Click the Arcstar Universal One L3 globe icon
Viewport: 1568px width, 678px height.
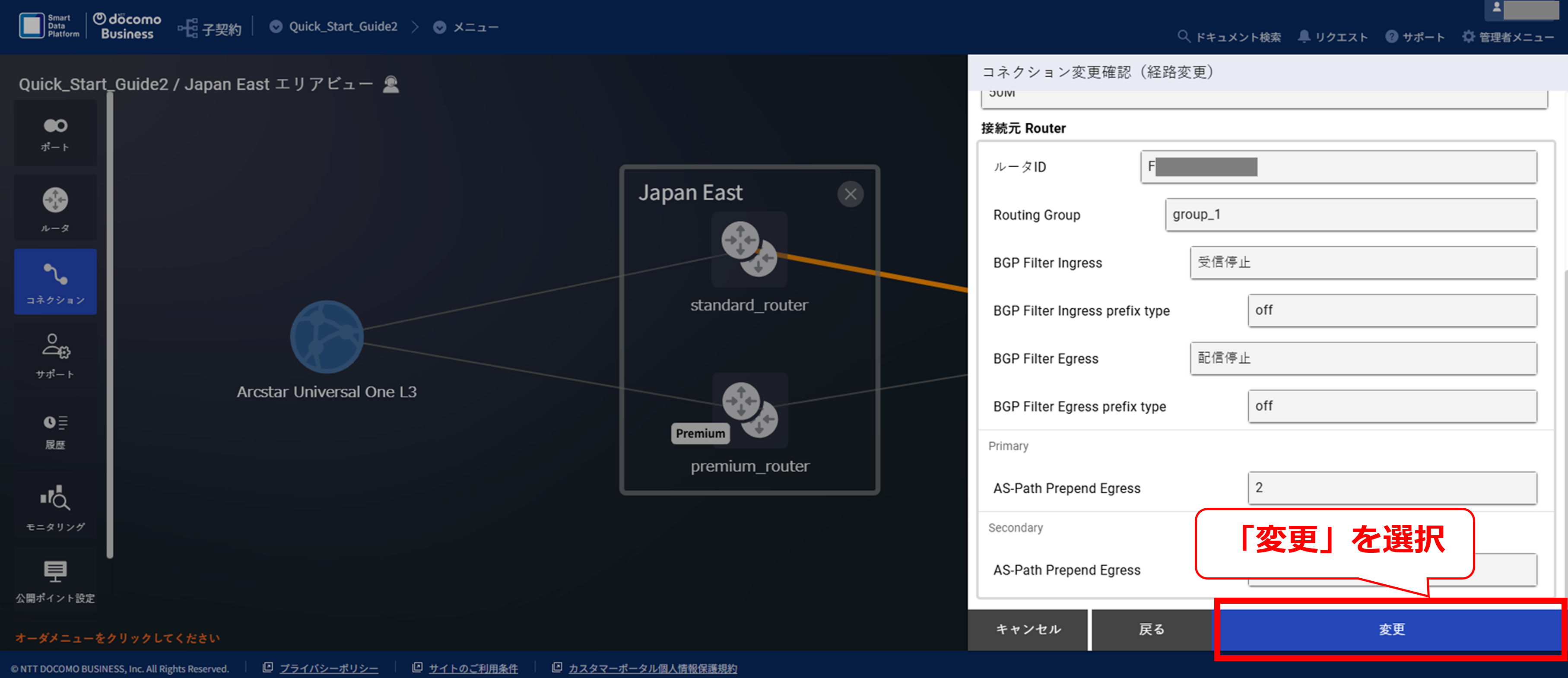click(x=327, y=336)
